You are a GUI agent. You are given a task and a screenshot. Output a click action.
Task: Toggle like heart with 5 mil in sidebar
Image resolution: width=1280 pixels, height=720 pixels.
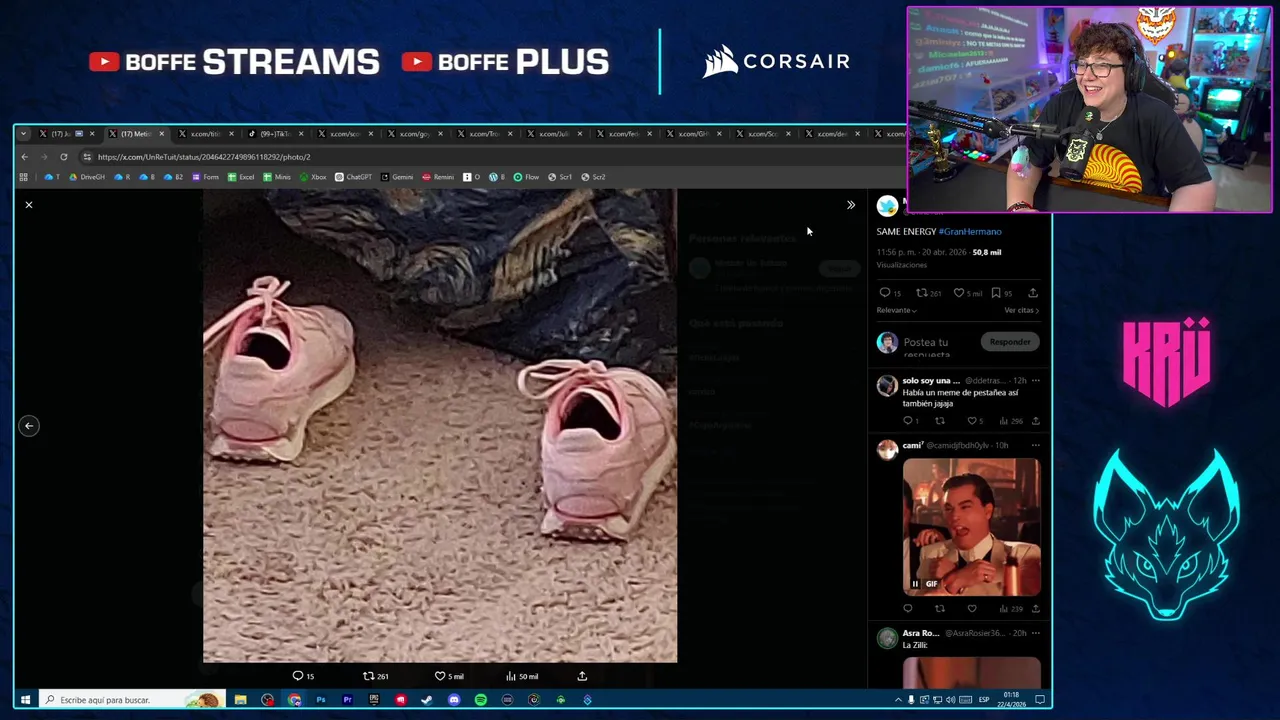point(968,293)
